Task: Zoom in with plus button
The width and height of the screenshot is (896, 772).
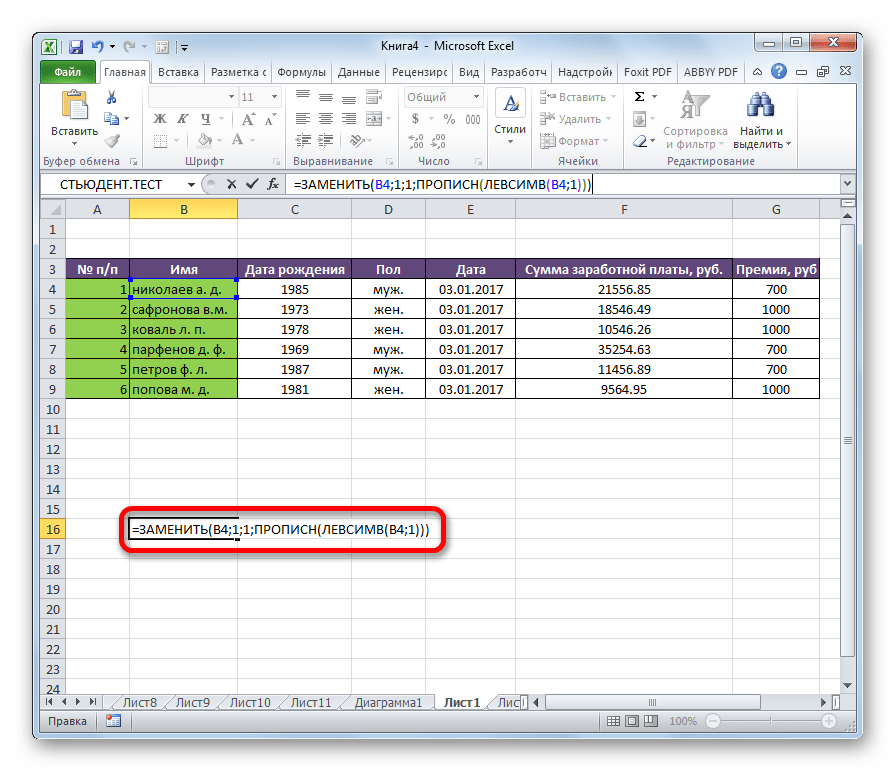Action: coord(829,721)
